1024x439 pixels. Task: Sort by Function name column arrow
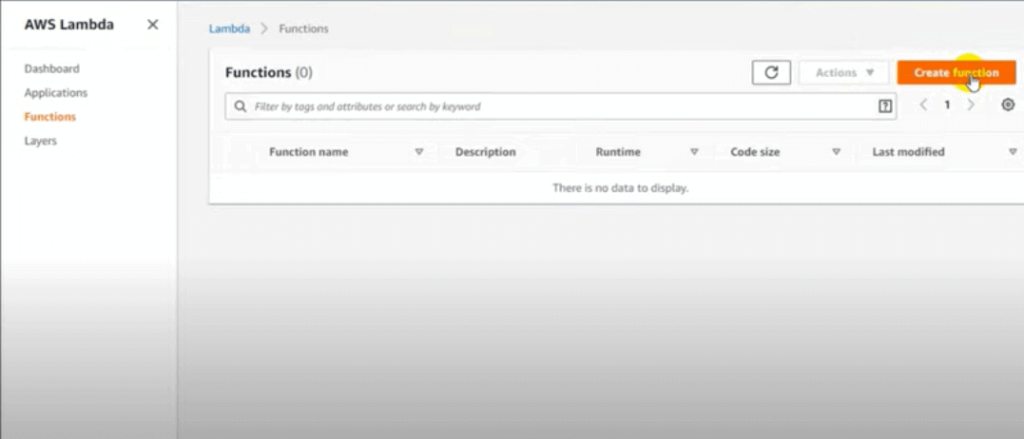tap(419, 152)
